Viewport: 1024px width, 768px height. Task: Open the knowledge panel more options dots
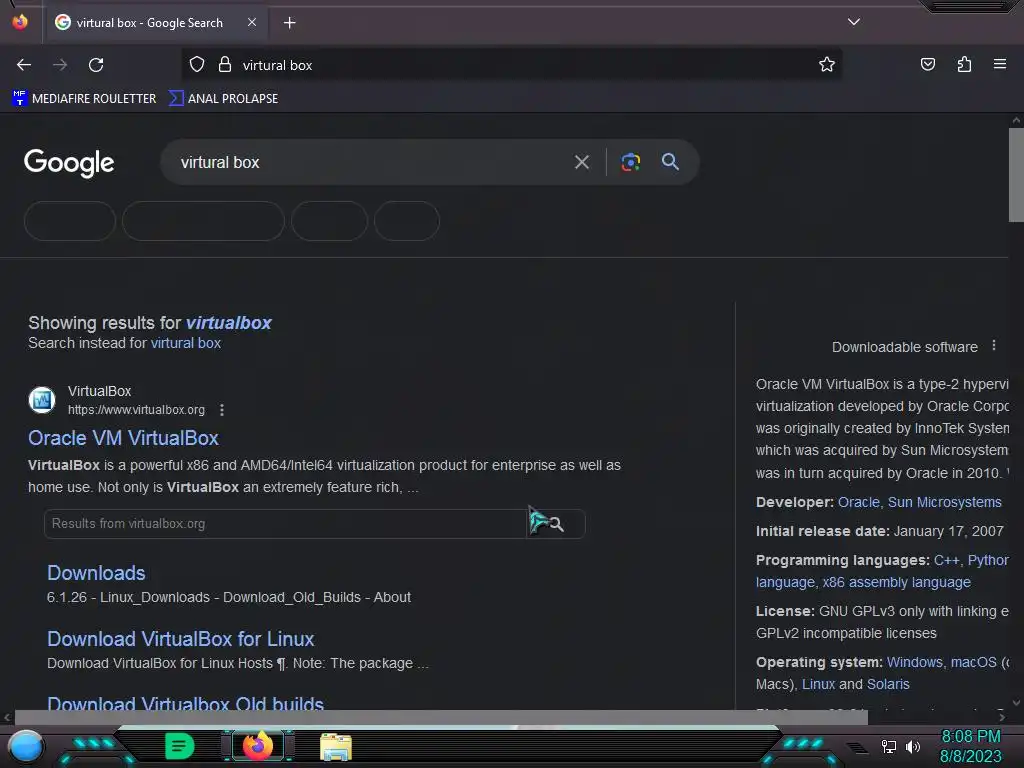(994, 345)
